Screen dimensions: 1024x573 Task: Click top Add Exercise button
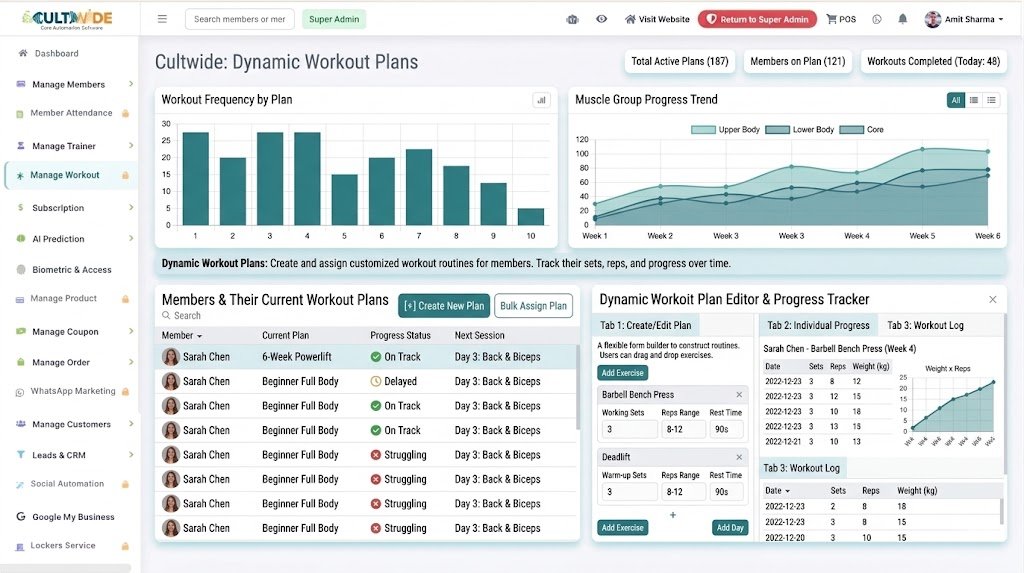622,373
